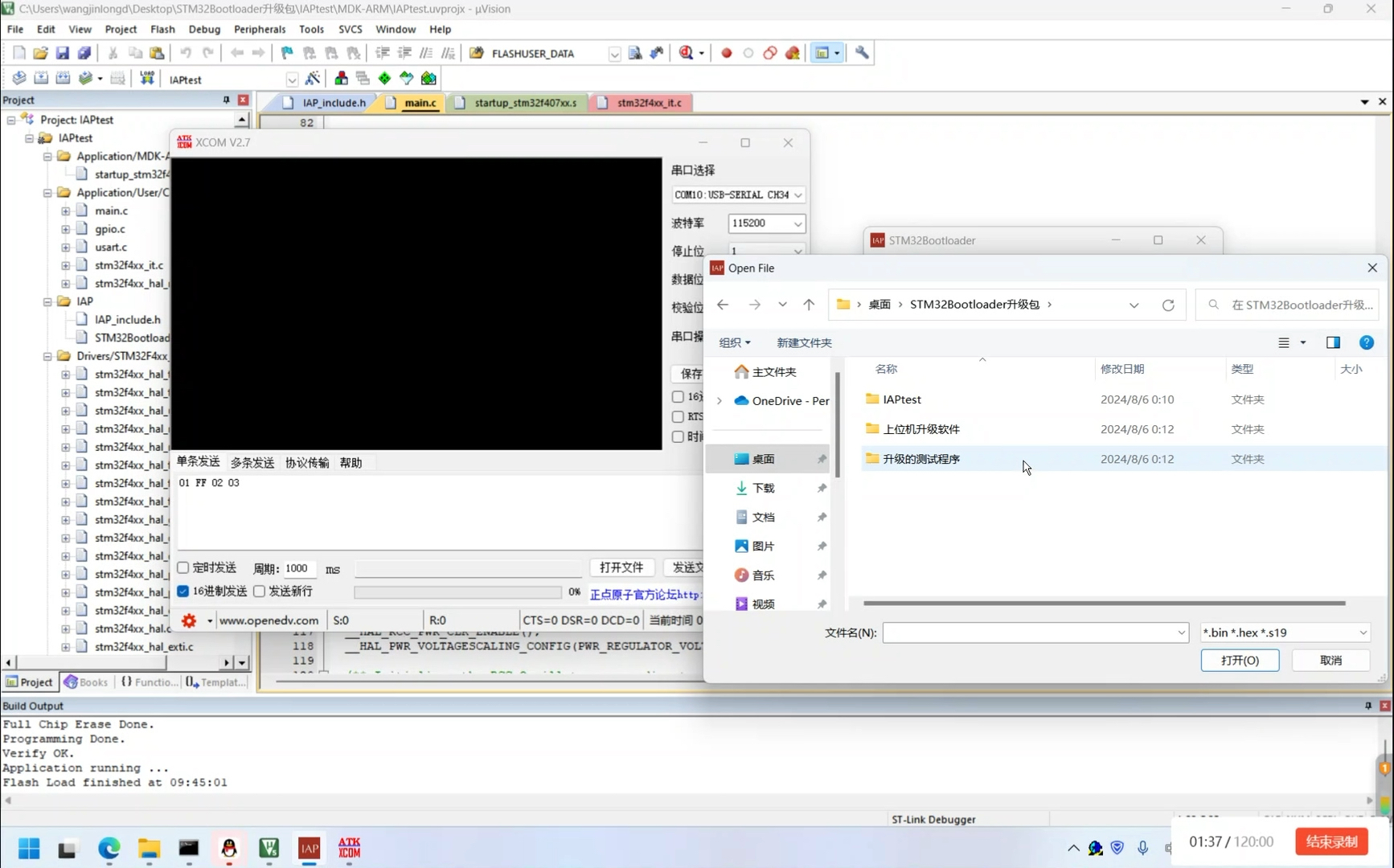Expand the Drivers/STM32F4xx tree node
1394x868 pixels.
[x=49, y=355]
